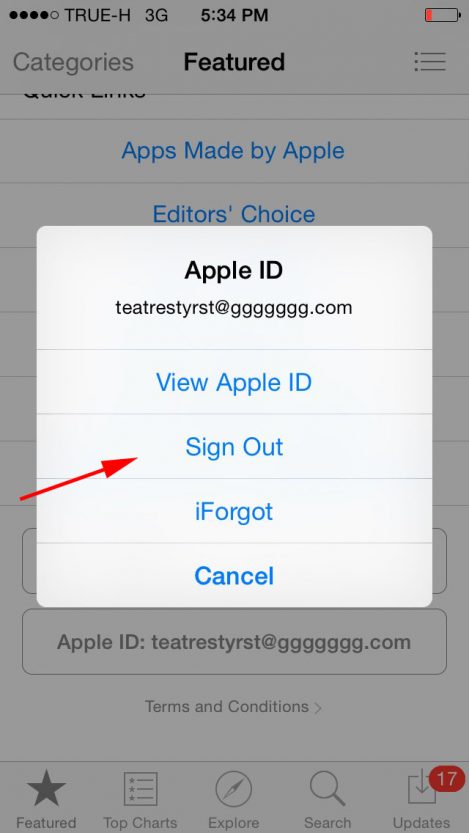Open Terms and Conditions link
The height and width of the screenshot is (833, 469).
coord(227,707)
